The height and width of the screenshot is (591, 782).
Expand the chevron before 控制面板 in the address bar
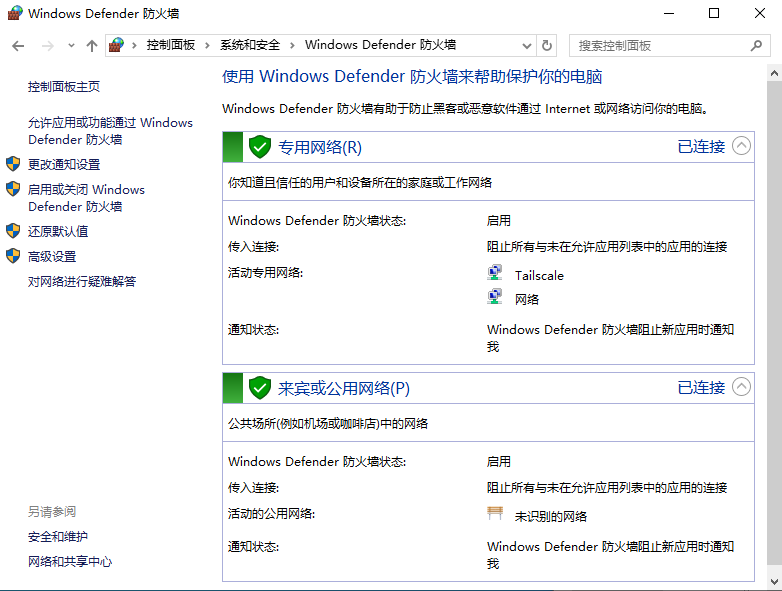click(x=134, y=45)
